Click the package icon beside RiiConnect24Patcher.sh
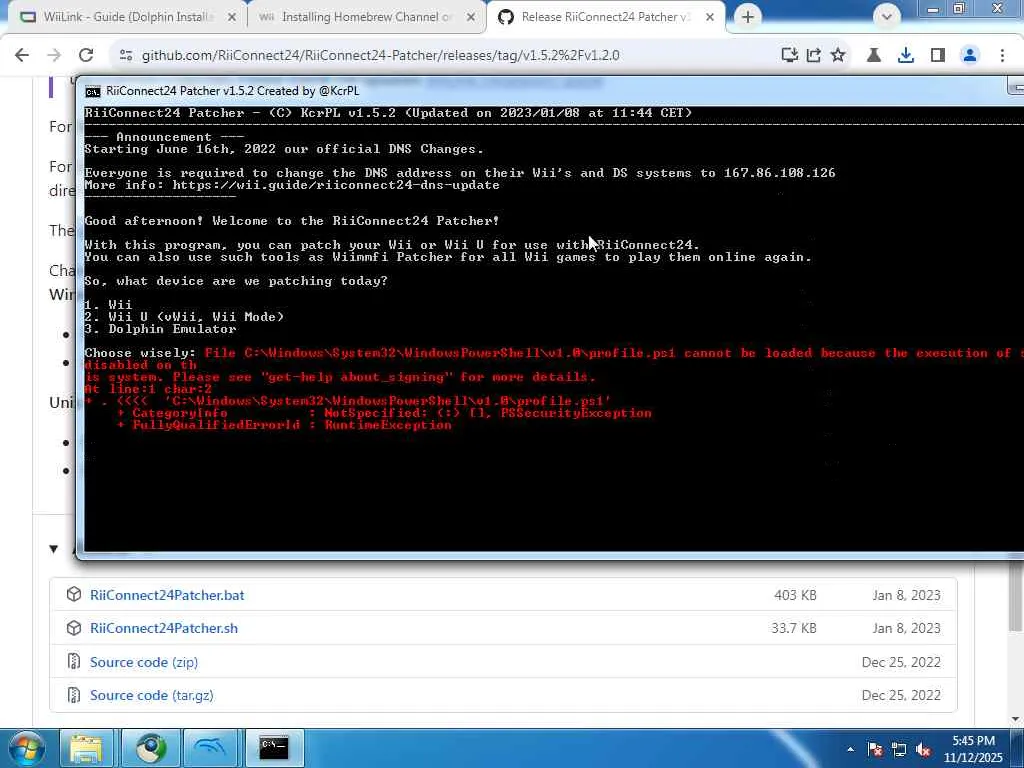1024x768 pixels. tap(74, 628)
